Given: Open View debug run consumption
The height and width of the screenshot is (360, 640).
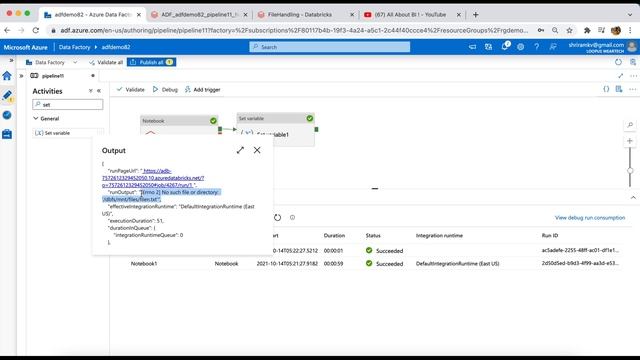Looking at the screenshot, I should click(x=590, y=218).
